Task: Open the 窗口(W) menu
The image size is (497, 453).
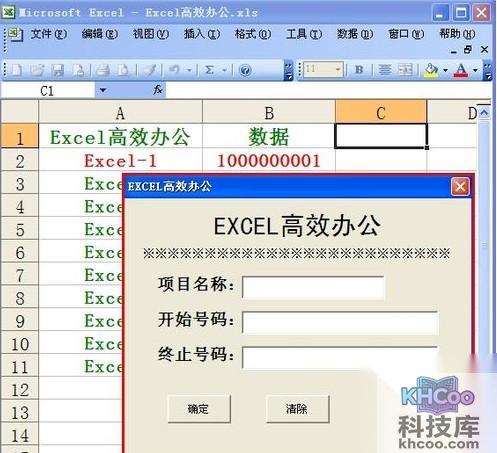Action: pyautogui.click(x=406, y=34)
